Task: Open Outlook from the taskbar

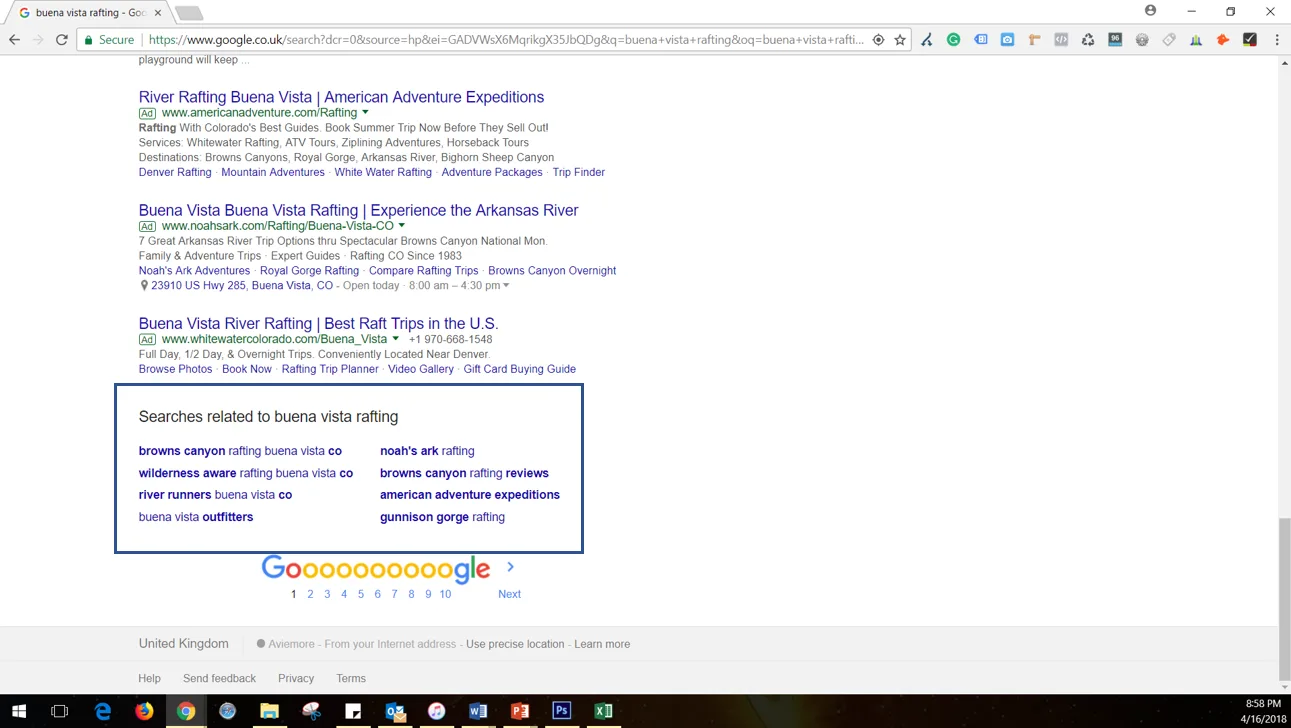Action: (x=395, y=711)
